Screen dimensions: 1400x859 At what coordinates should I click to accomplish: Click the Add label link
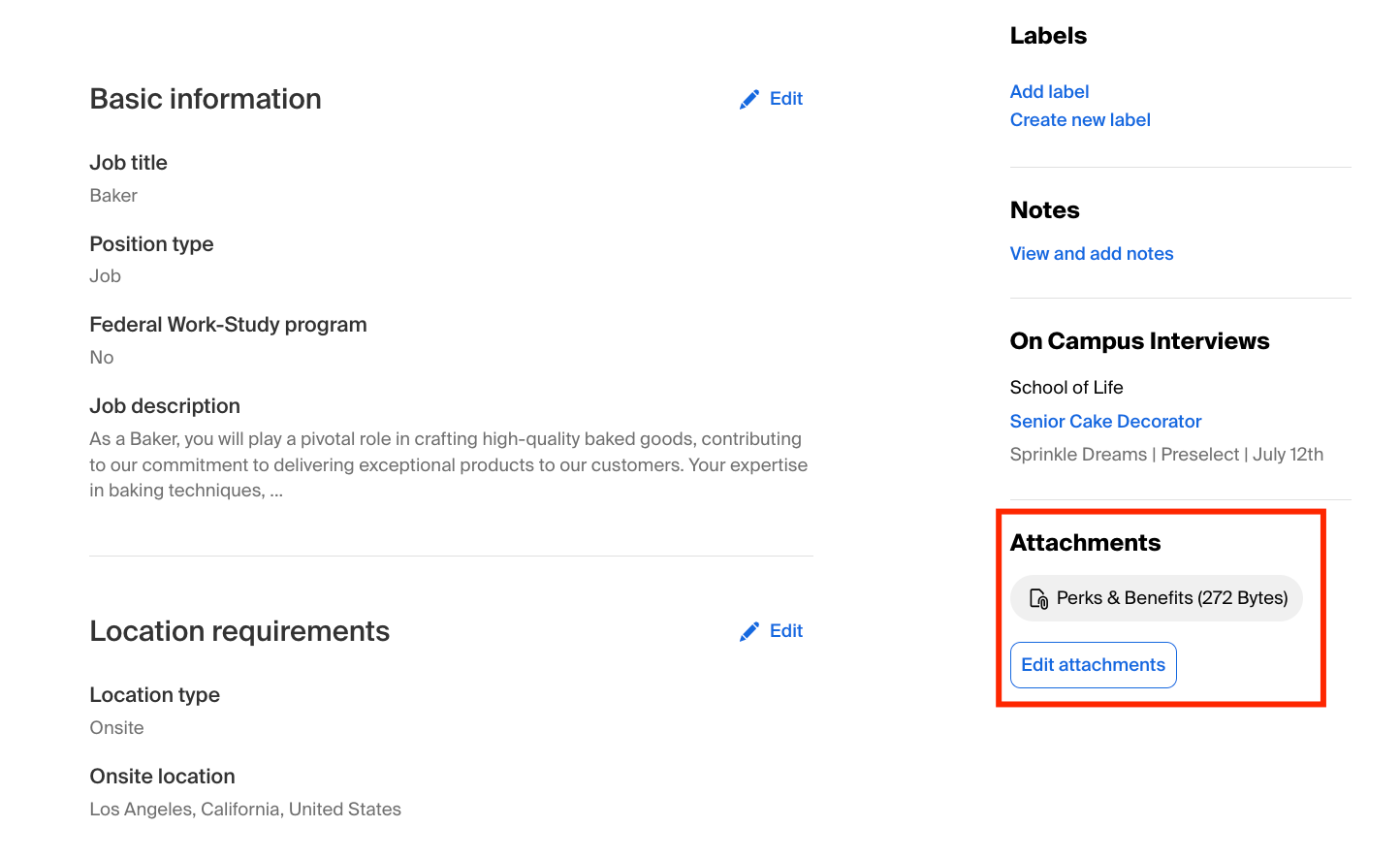point(1049,92)
